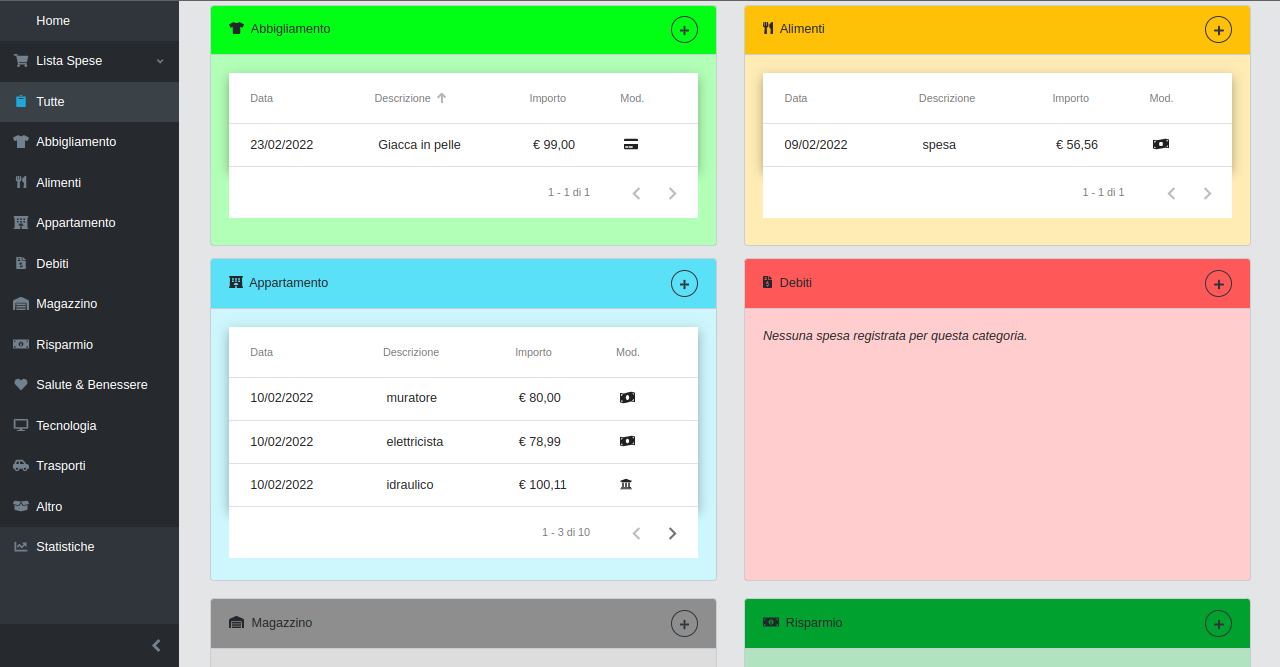The height and width of the screenshot is (667, 1280).
Task: Click the box icon beside Altro
Action: tap(21, 506)
